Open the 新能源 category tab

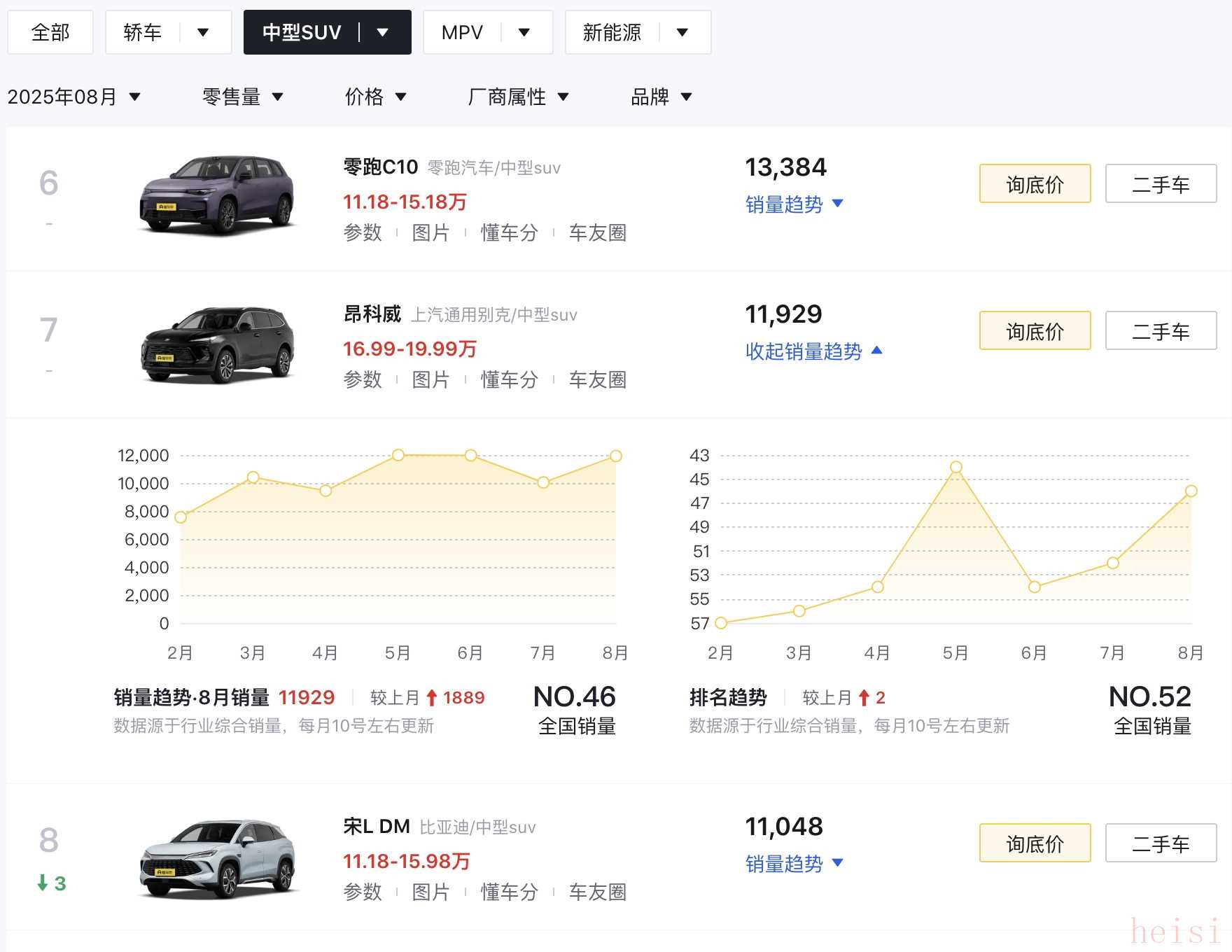pyautogui.click(x=612, y=32)
